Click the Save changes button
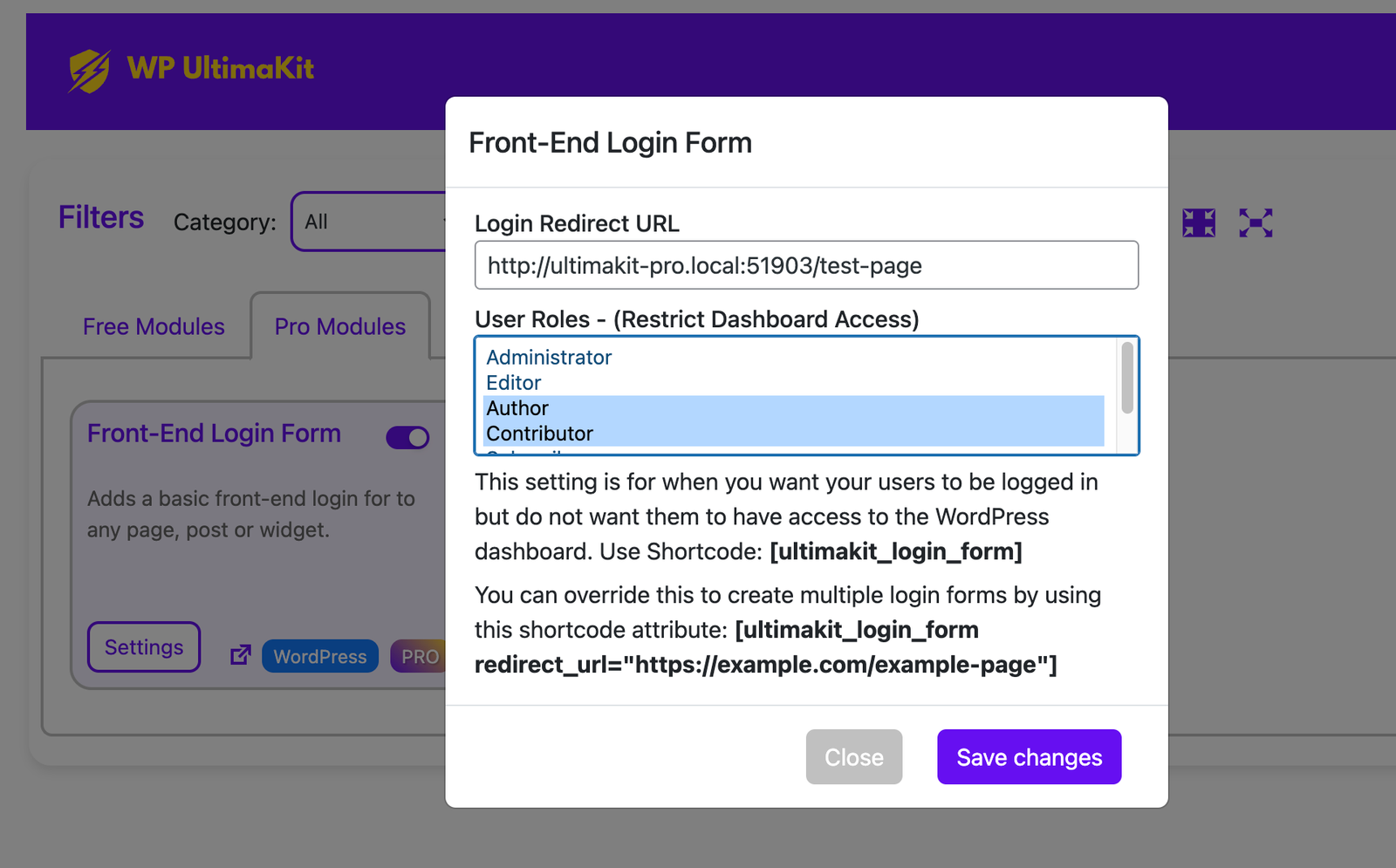Screen dimensions: 1396x868 1029,756
